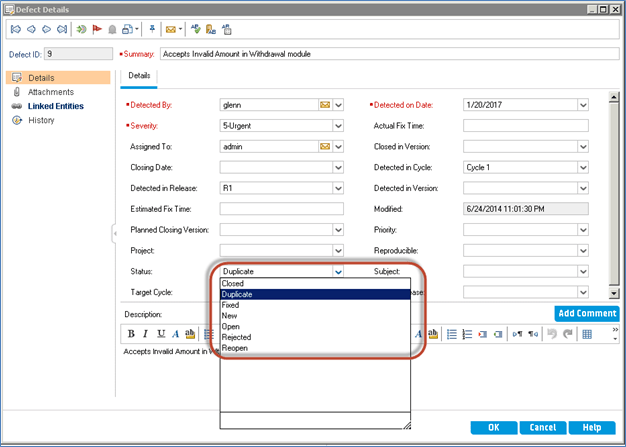626x447 pixels.
Task: Open the Detected on Date dropdown
Action: 582,104
